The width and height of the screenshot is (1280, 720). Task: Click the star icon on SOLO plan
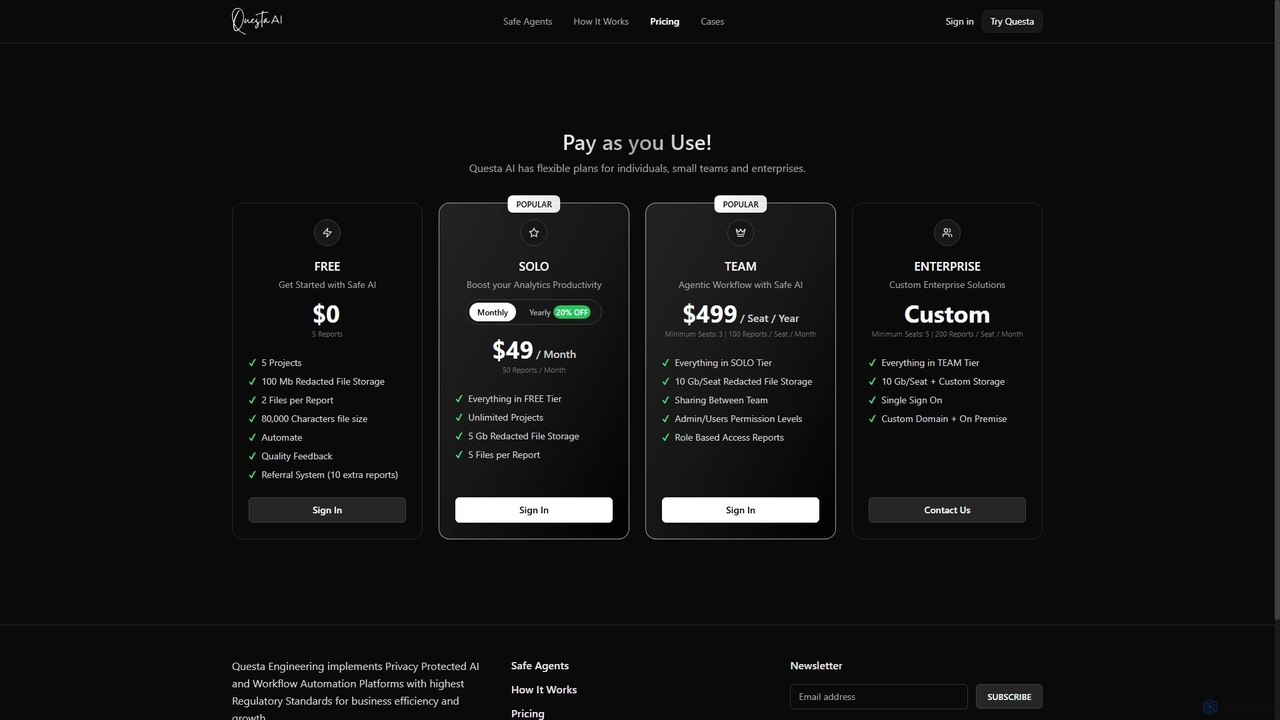[x=534, y=233]
